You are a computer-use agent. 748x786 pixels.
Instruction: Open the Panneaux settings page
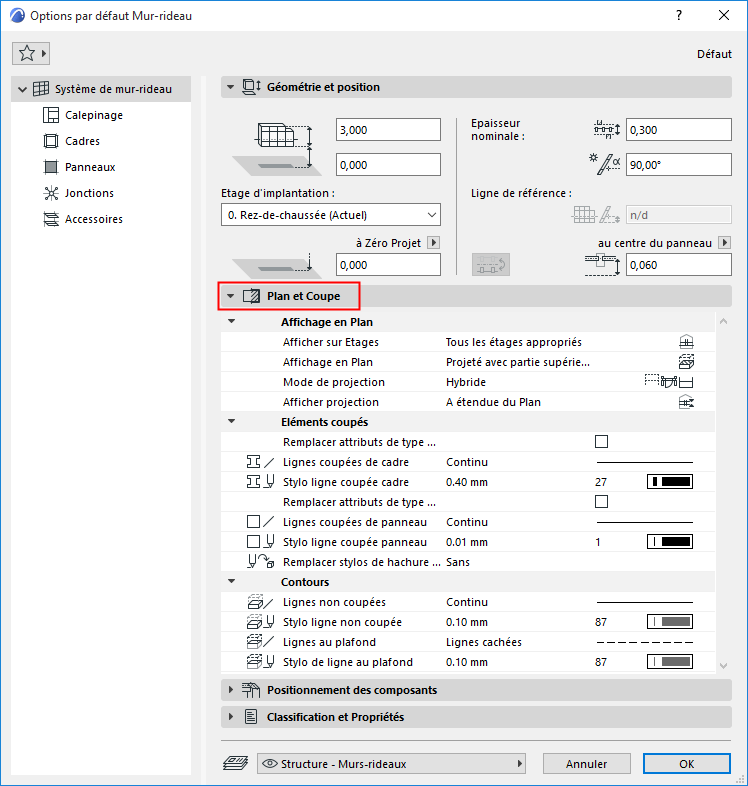coord(90,167)
